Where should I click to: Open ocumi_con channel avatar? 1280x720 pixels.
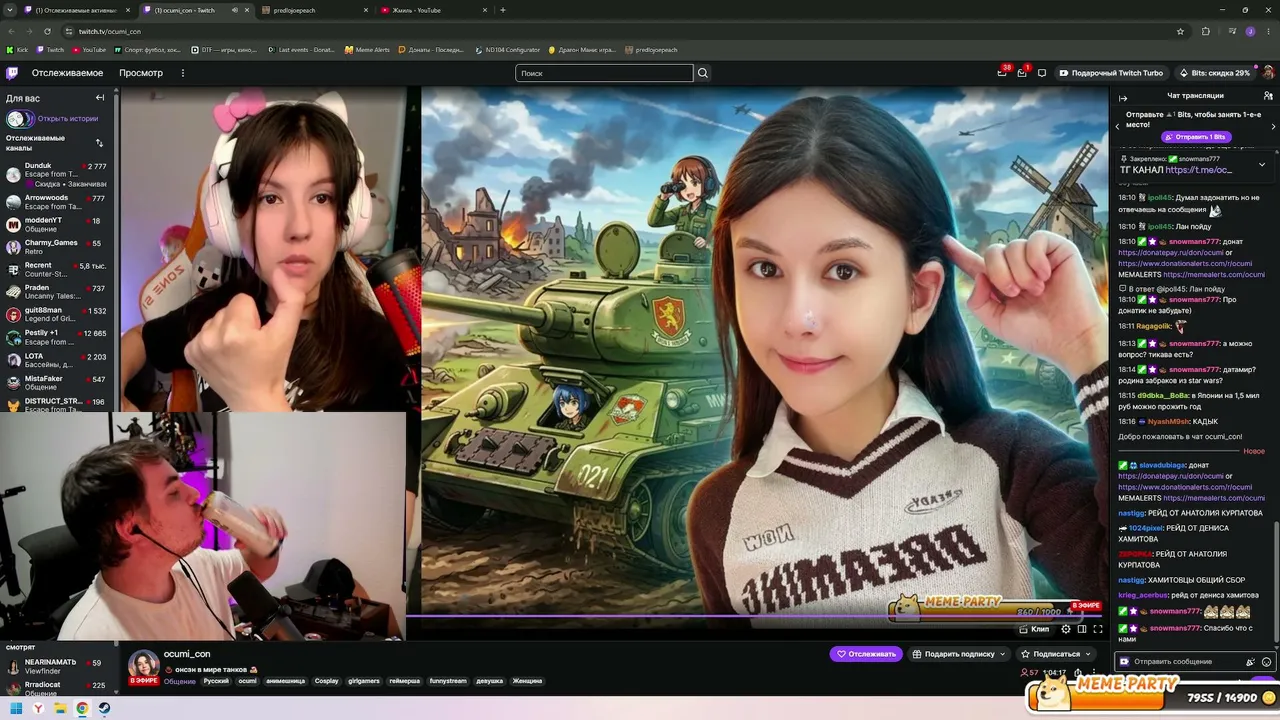[x=143, y=665]
